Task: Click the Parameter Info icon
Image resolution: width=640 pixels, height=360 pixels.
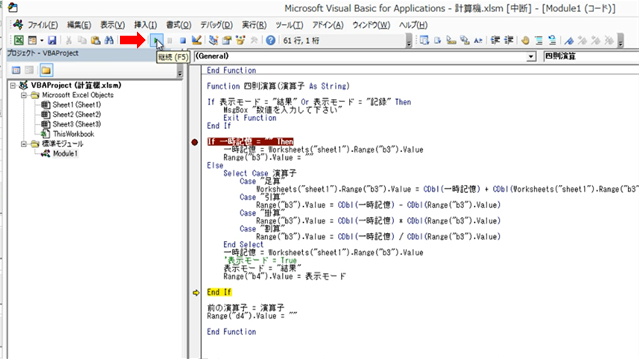Action: 464,40
